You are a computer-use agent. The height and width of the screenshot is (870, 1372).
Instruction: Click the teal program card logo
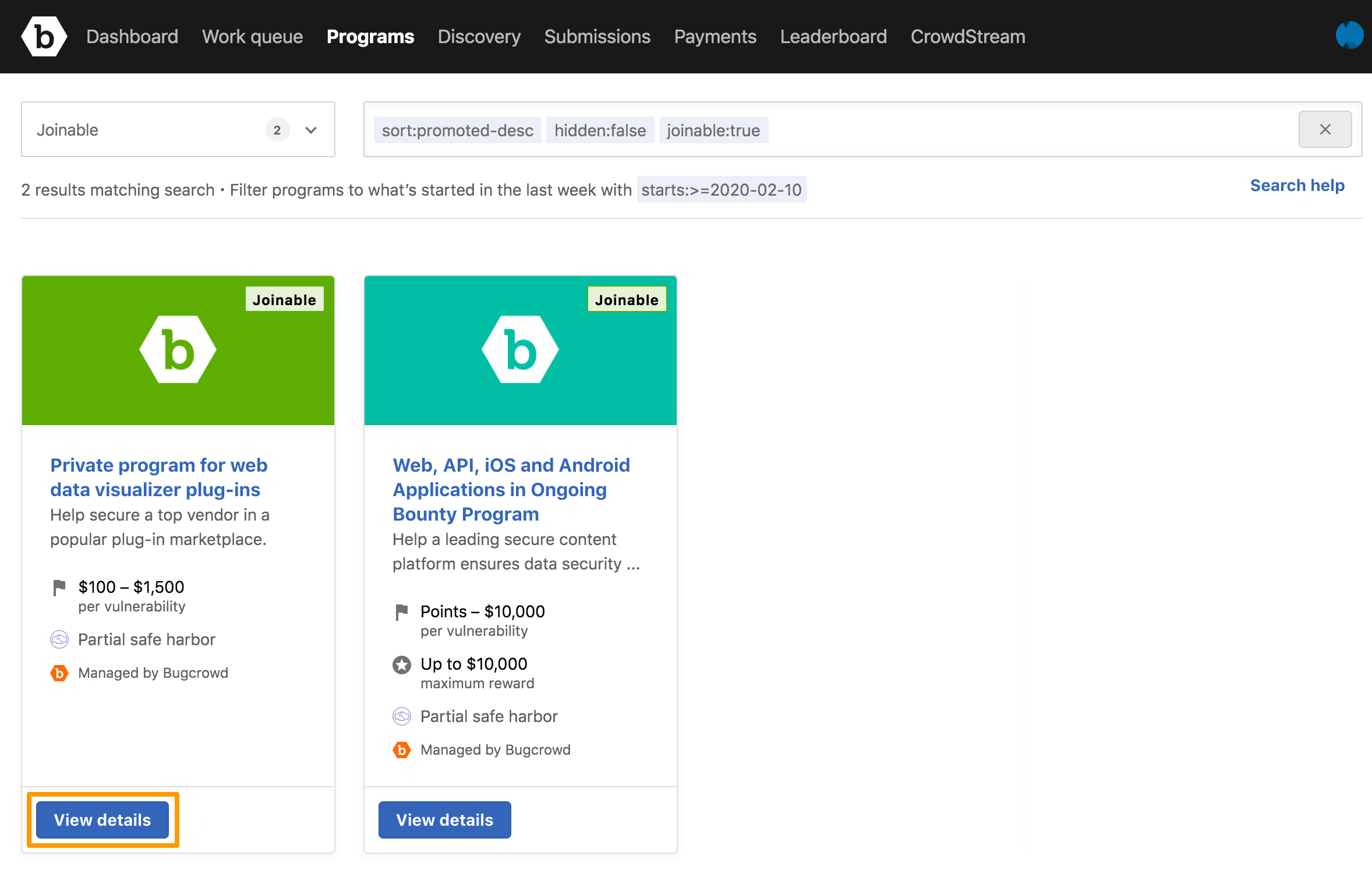(x=520, y=349)
